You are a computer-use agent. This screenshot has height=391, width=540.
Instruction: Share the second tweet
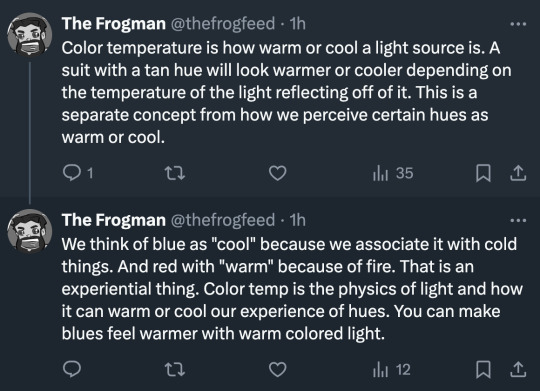pos(518,370)
